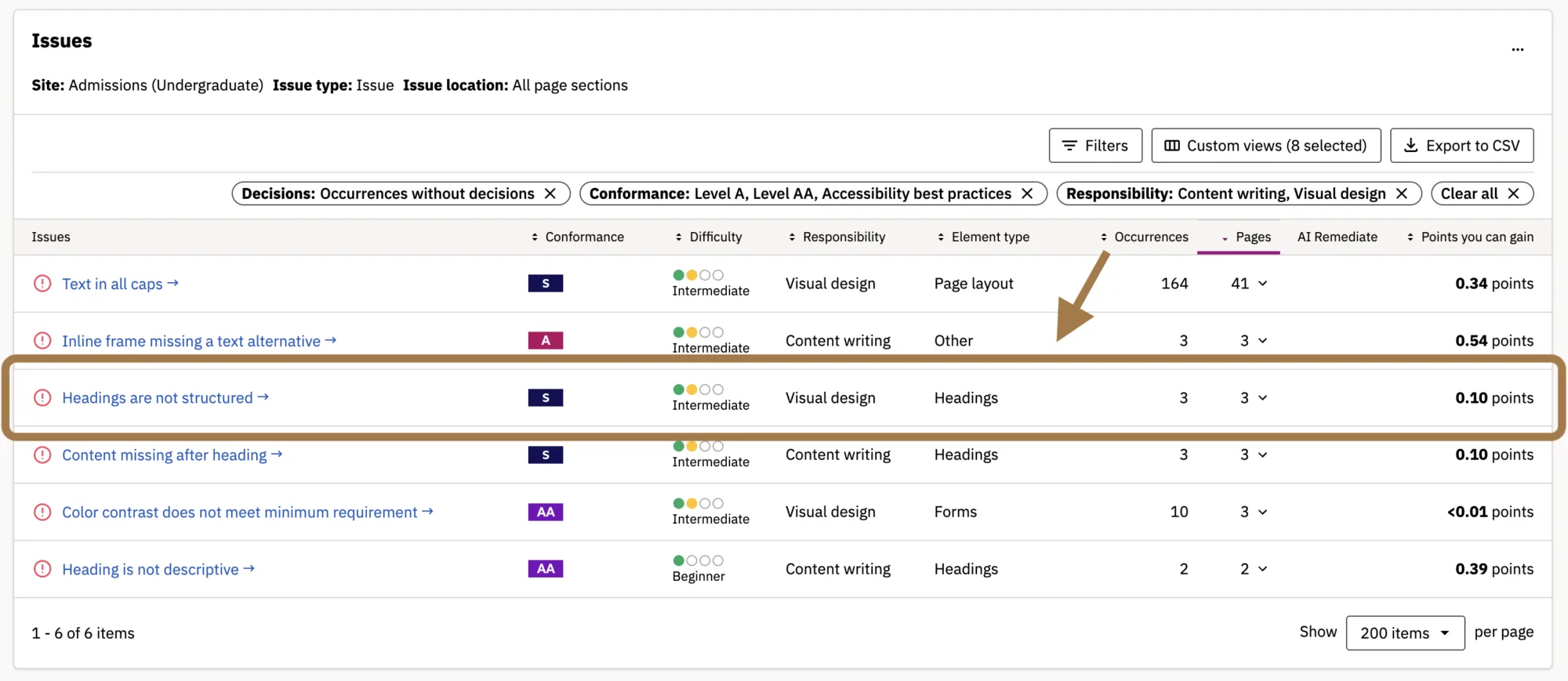This screenshot has width=1568, height=681.
Task: Expand pages list for Text in all caps
Action: coord(1262,284)
